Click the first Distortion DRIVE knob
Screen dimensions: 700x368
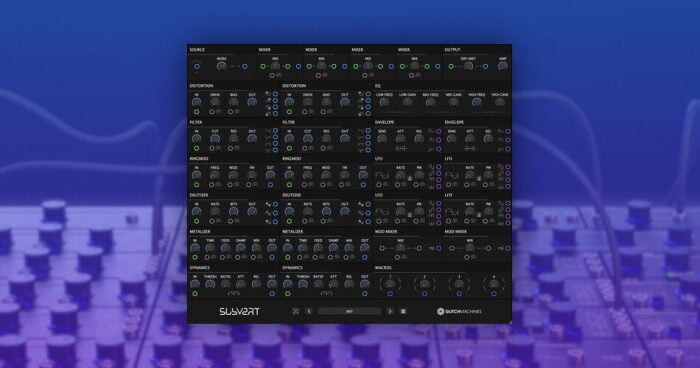(215, 103)
